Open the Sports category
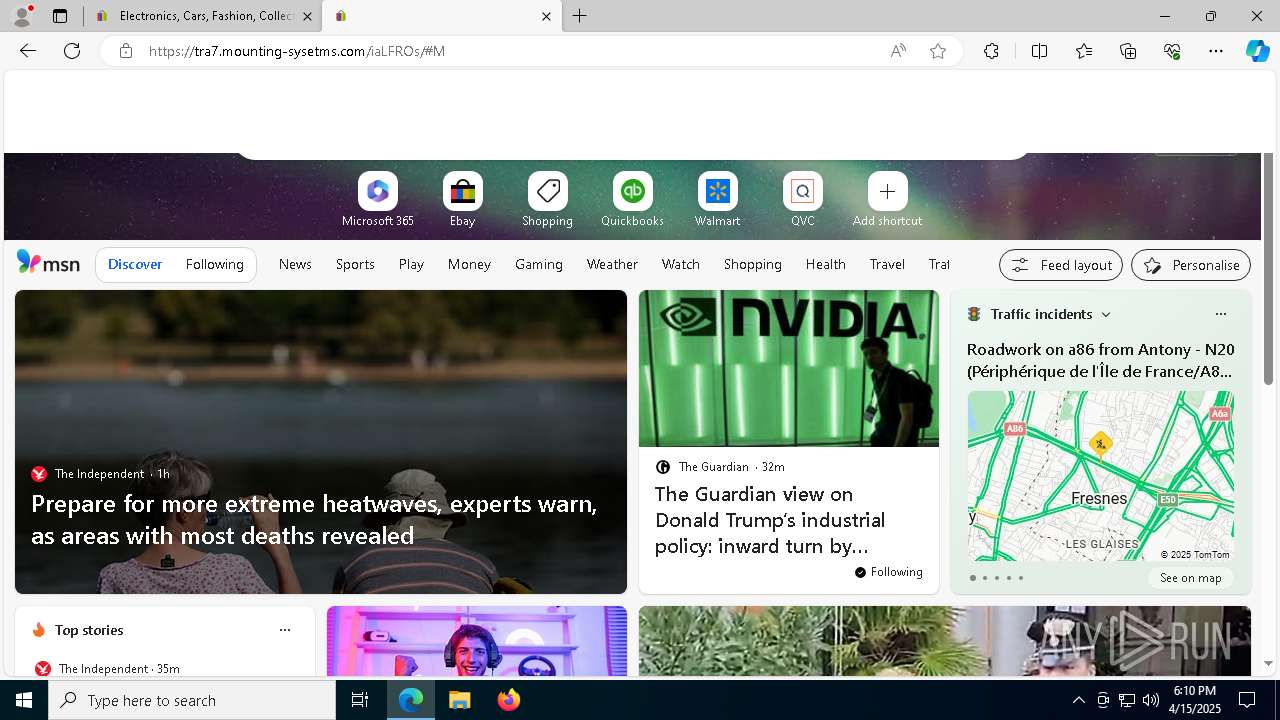The width and height of the screenshot is (1280, 720). click(355, 264)
